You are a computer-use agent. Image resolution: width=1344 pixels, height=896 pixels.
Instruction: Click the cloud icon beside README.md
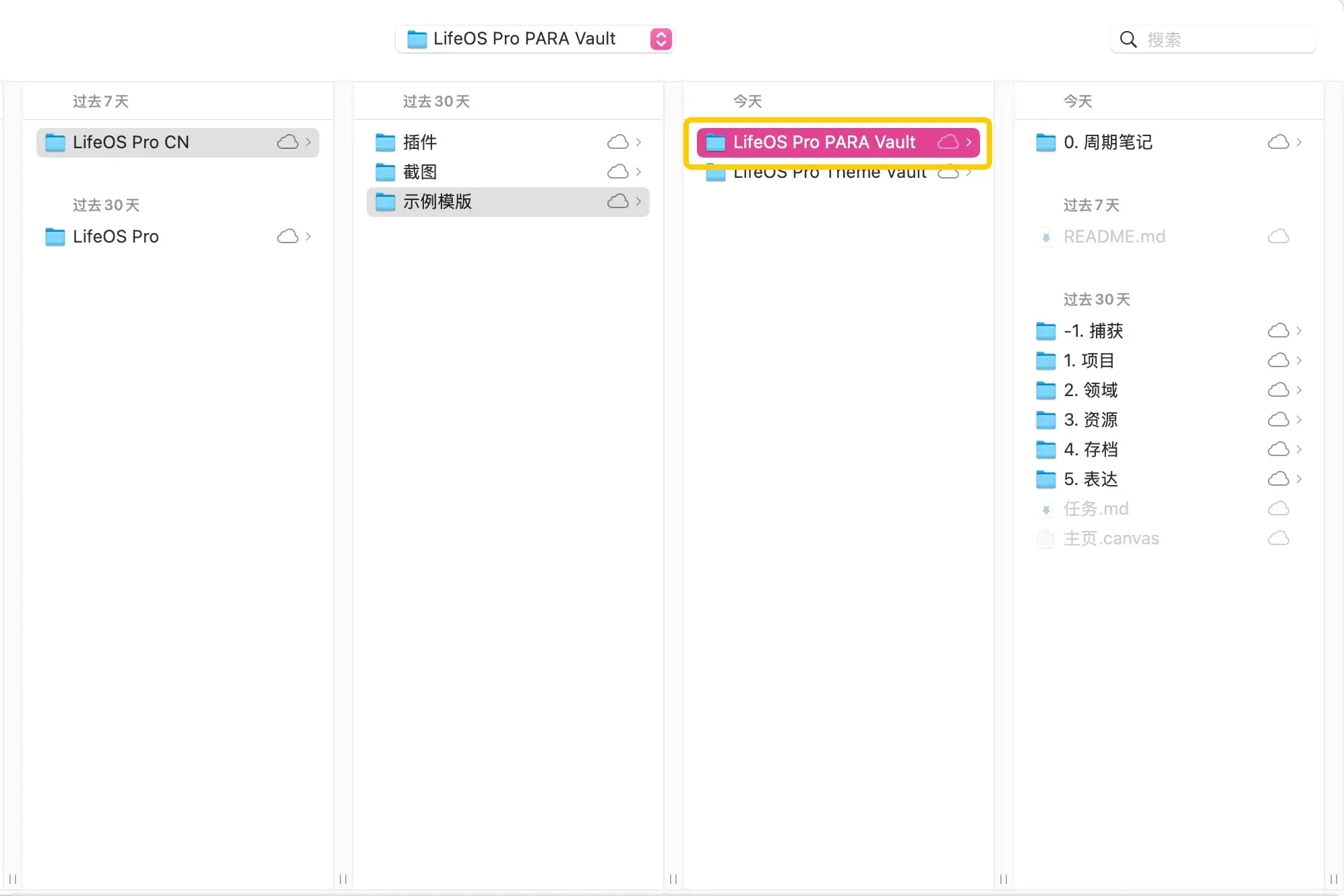pos(1278,236)
